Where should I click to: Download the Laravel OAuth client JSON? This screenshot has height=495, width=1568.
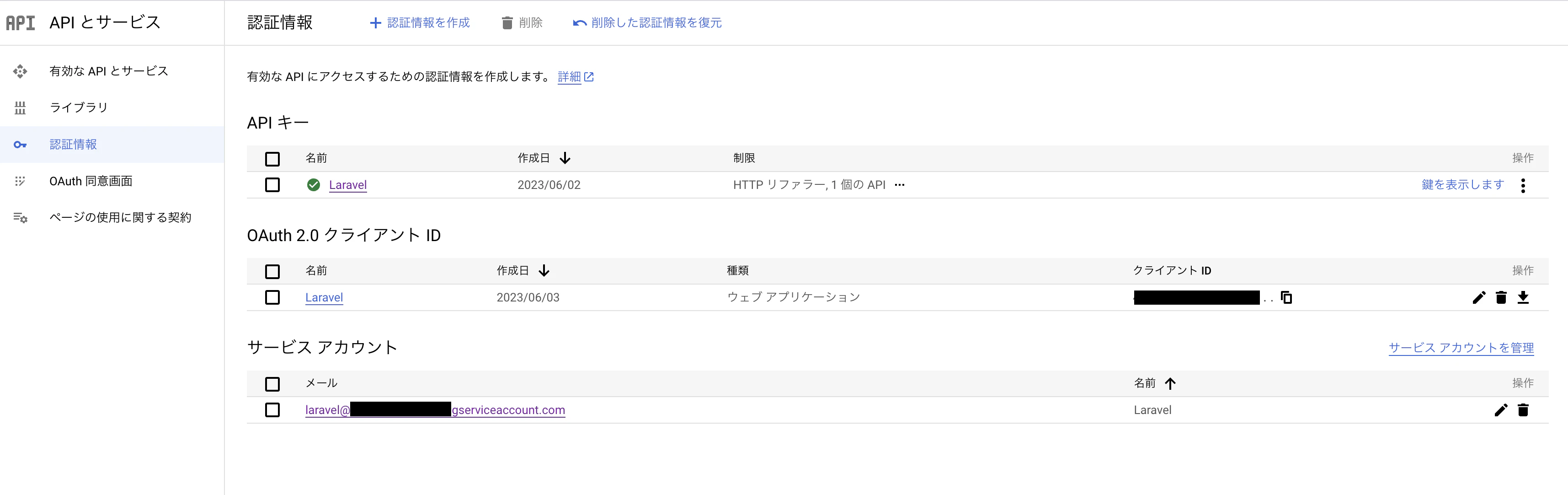click(x=1523, y=297)
